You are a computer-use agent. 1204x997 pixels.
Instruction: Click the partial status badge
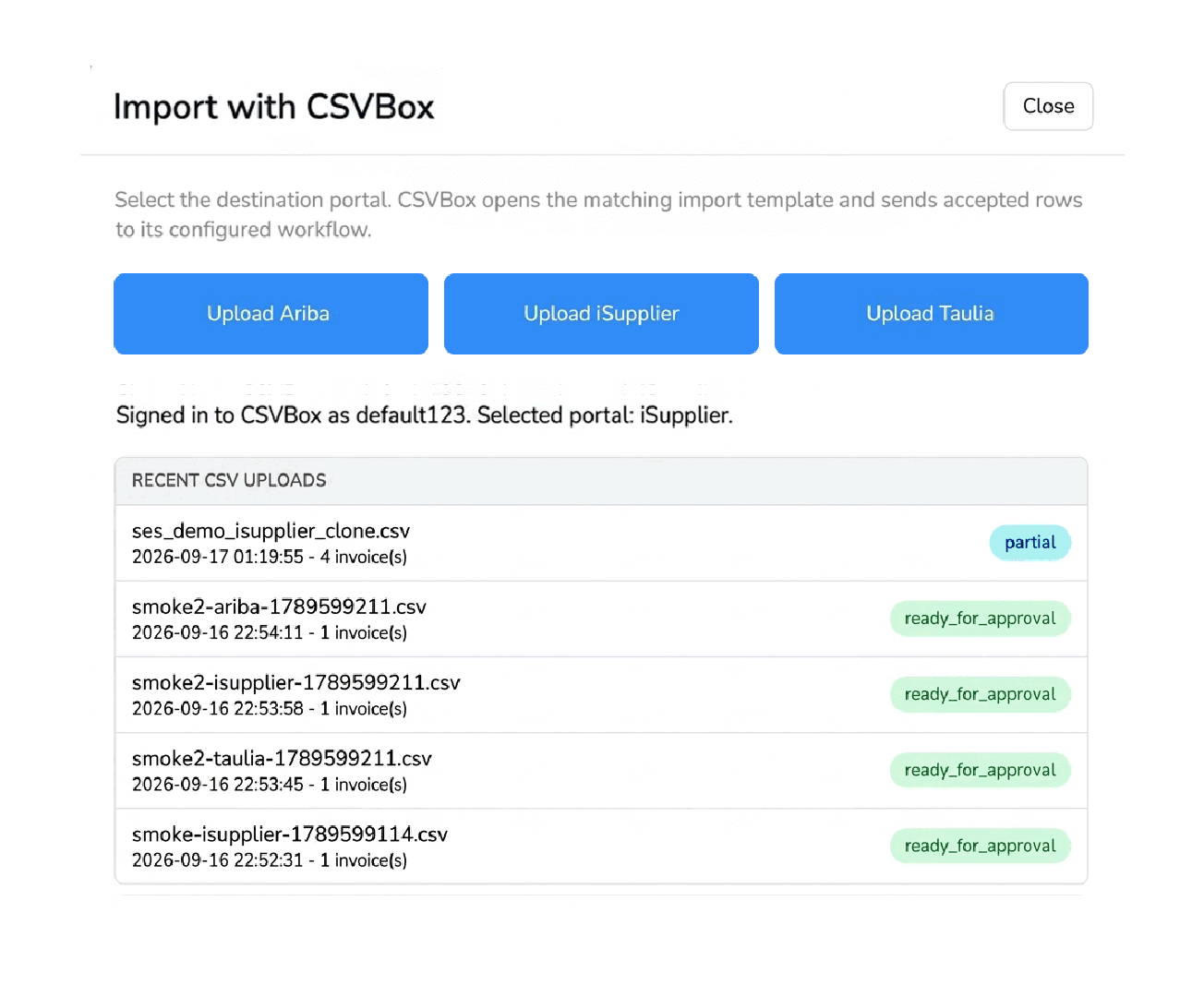pos(1030,543)
